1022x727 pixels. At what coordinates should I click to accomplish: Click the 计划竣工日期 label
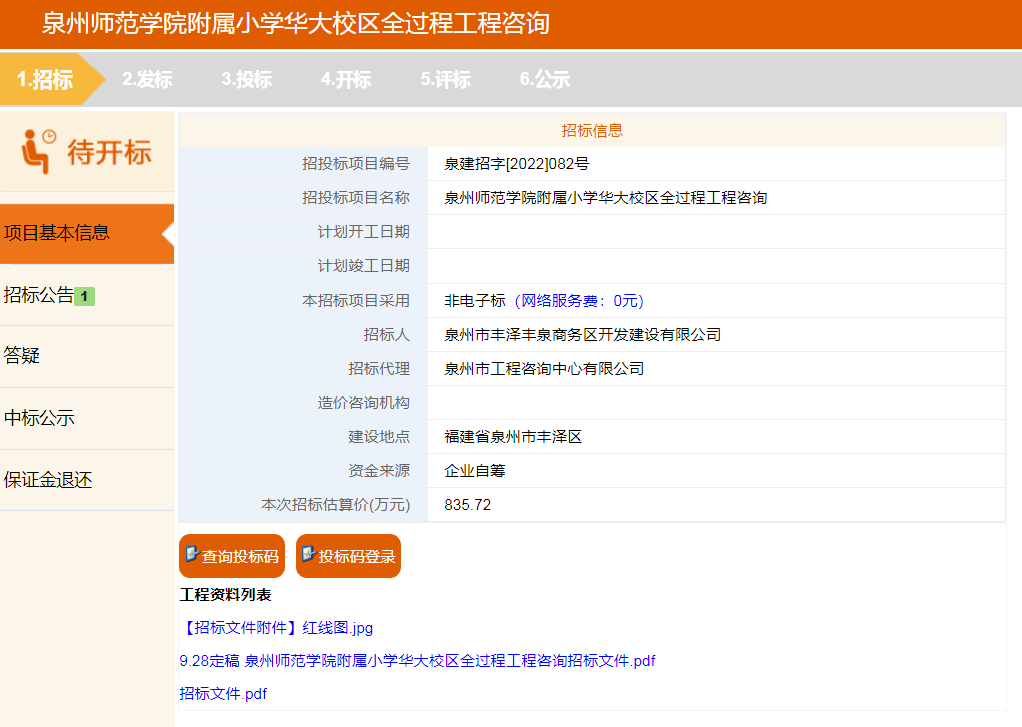coord(364,266)
